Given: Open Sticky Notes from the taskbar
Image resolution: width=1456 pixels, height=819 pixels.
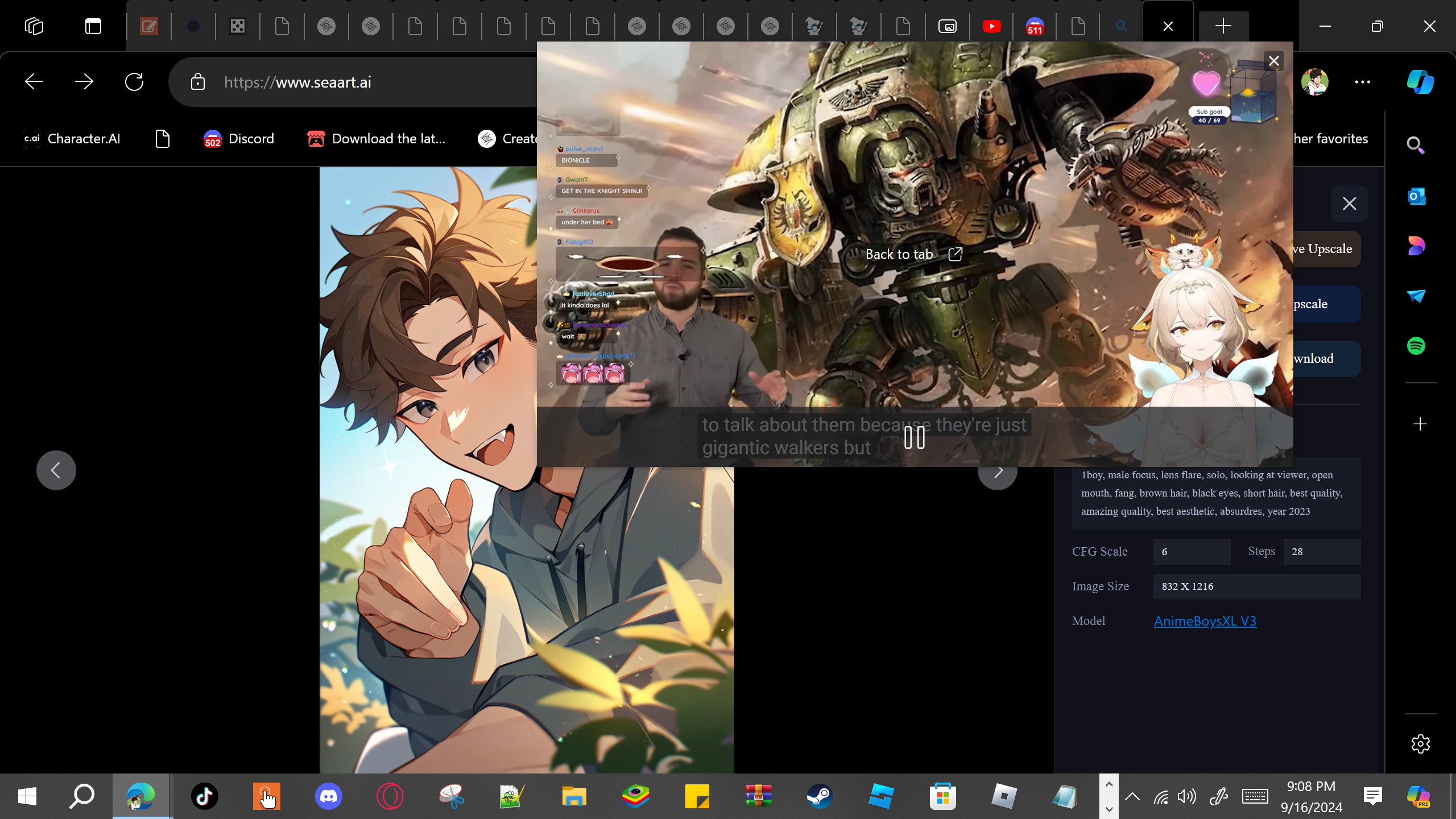Looking at the screenshot, I should click(x=697, y=796).
